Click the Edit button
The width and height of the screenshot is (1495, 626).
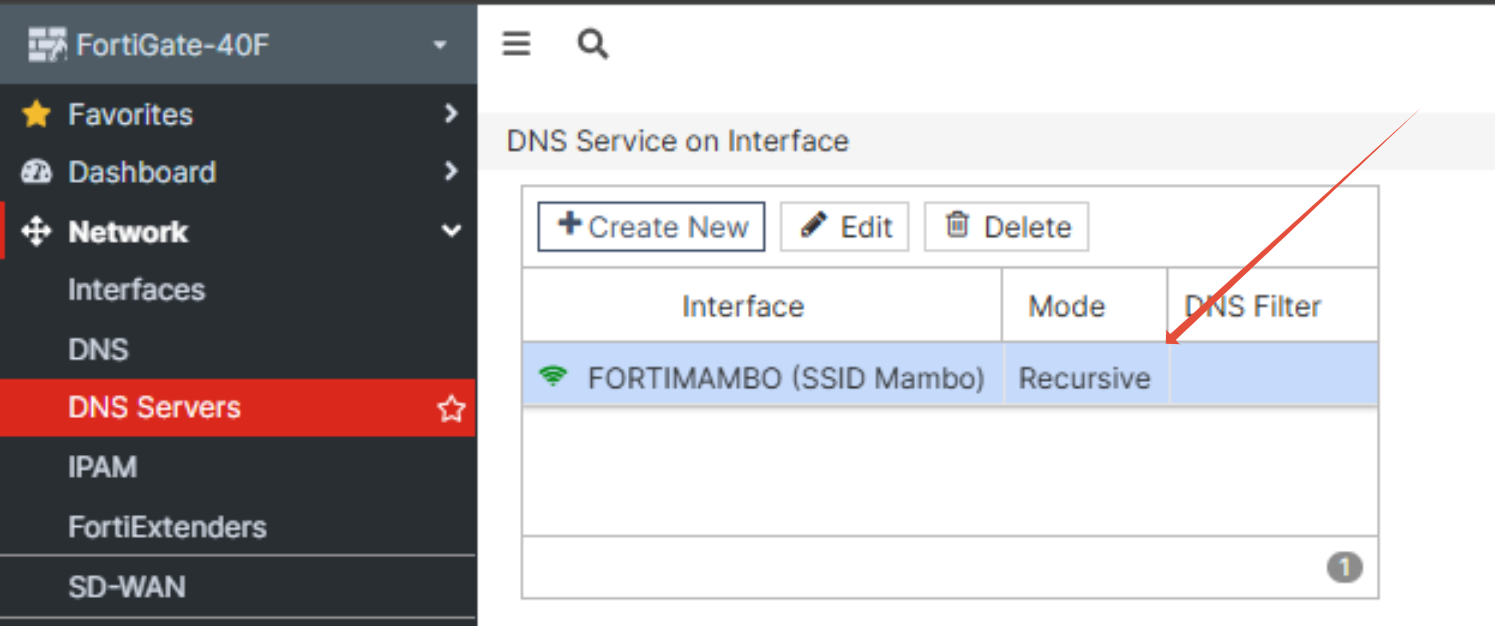[844, 226]
